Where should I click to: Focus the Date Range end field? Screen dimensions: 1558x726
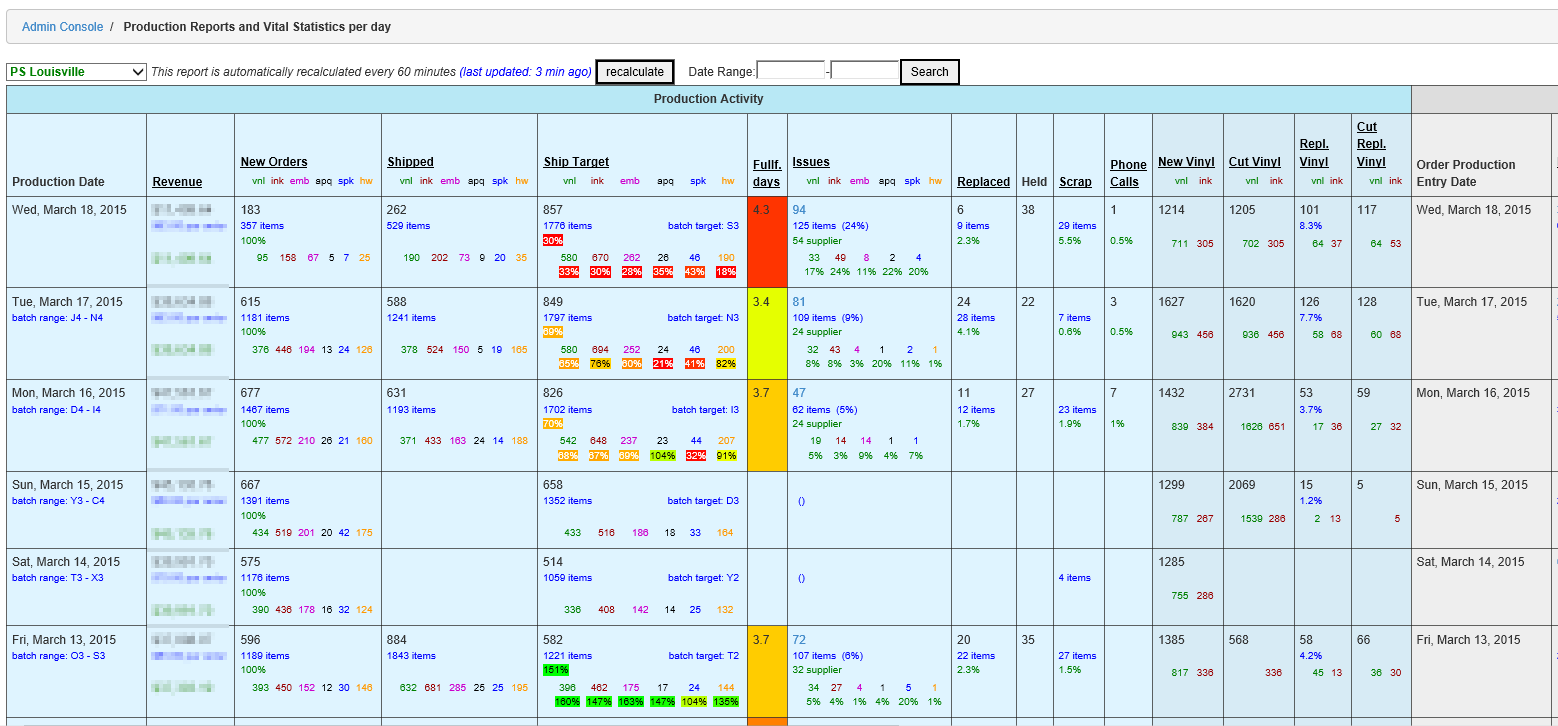point(865,71)
